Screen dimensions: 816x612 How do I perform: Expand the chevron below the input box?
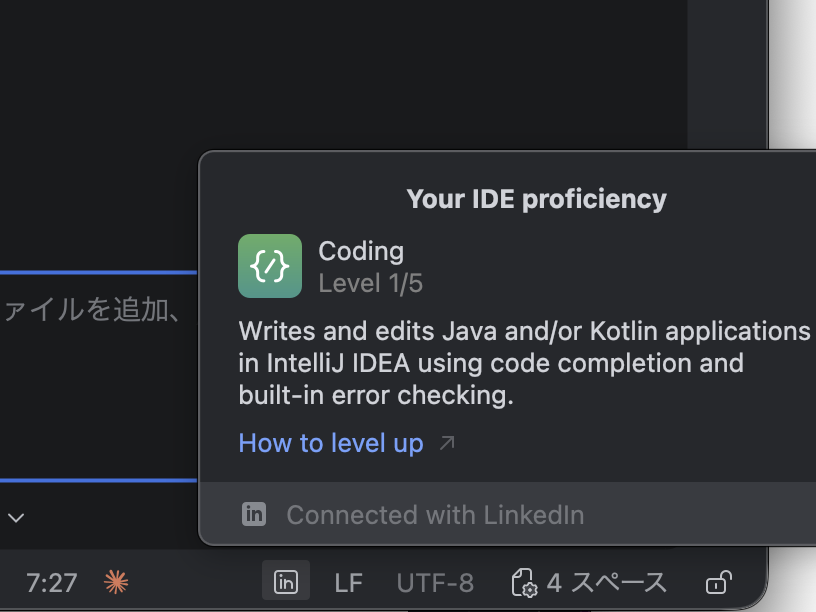[16, 518]
